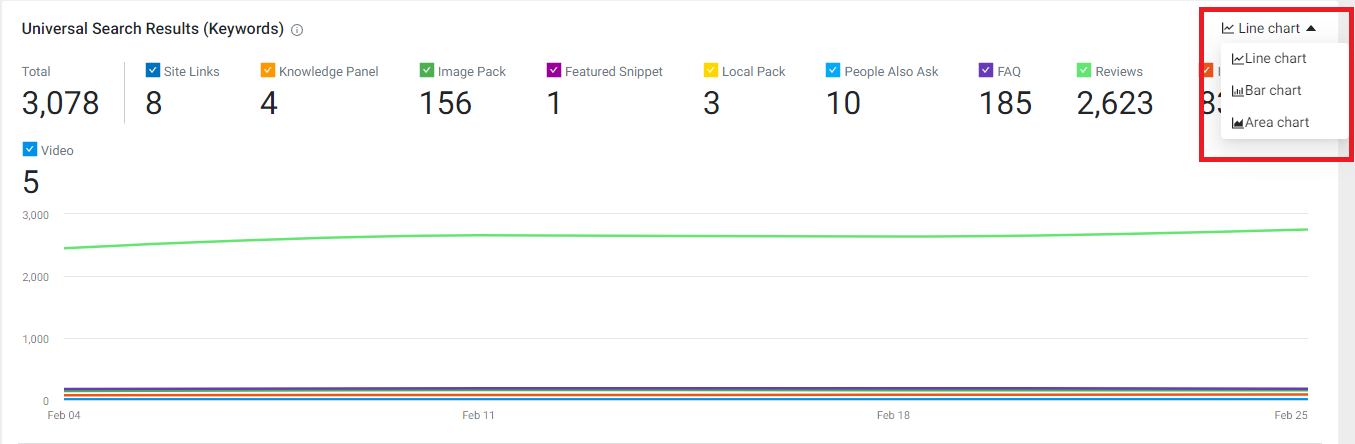Hide the Reviews series via its checkbox
The height and width of the screenshot is (444, 1355).
pyautogui.click(x=1084, y=70)
